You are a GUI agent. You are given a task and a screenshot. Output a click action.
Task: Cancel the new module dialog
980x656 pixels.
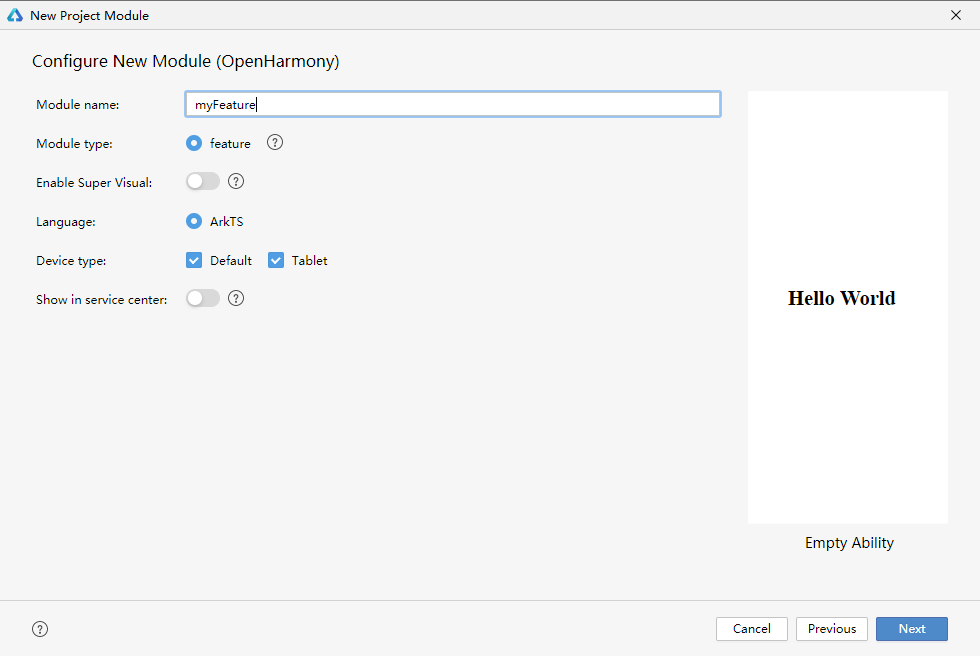752,629
